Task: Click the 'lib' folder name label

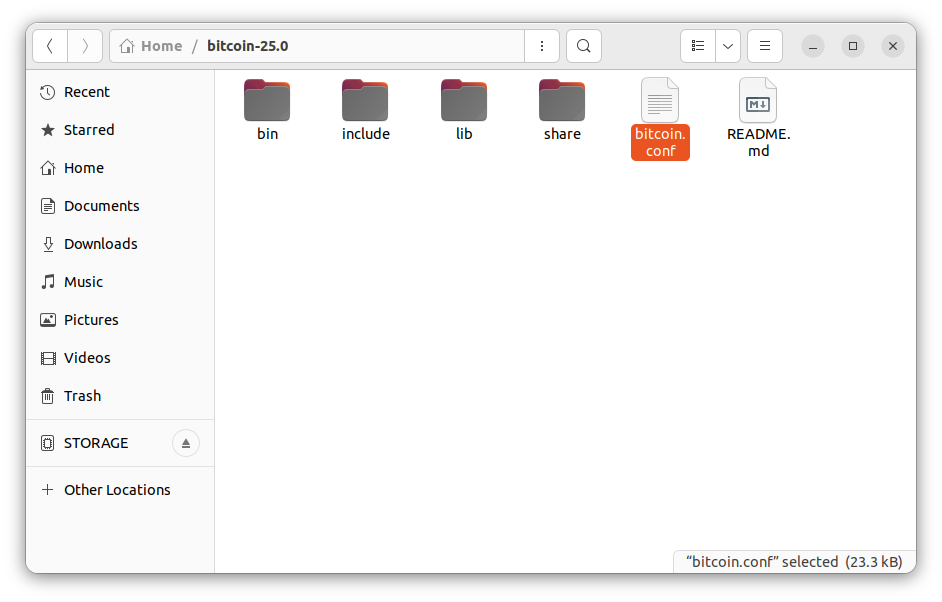Action: (464, 134)
